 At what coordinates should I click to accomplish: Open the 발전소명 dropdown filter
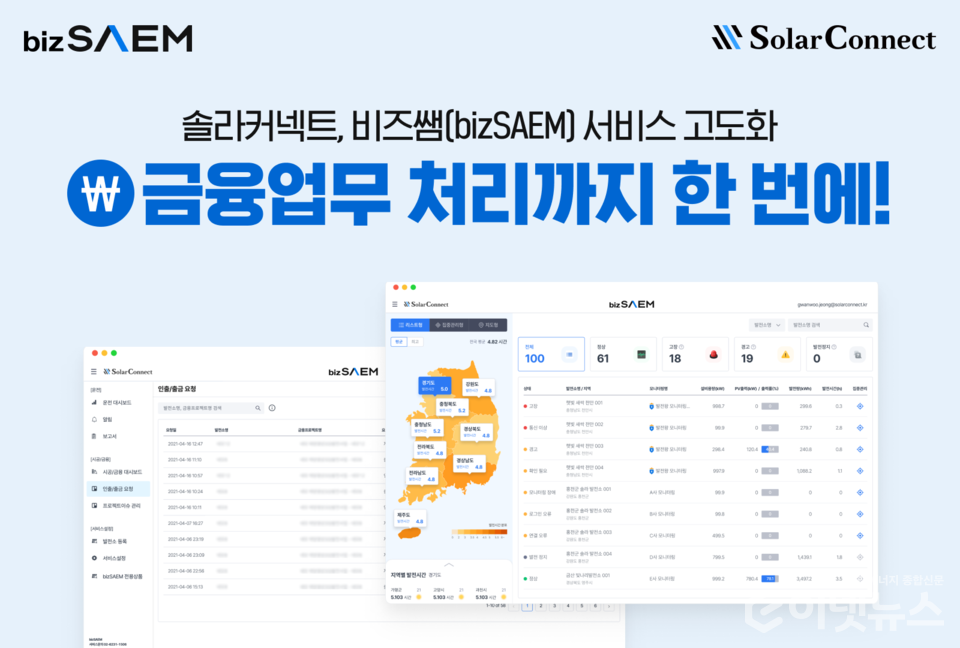click(x=765, y=325)
